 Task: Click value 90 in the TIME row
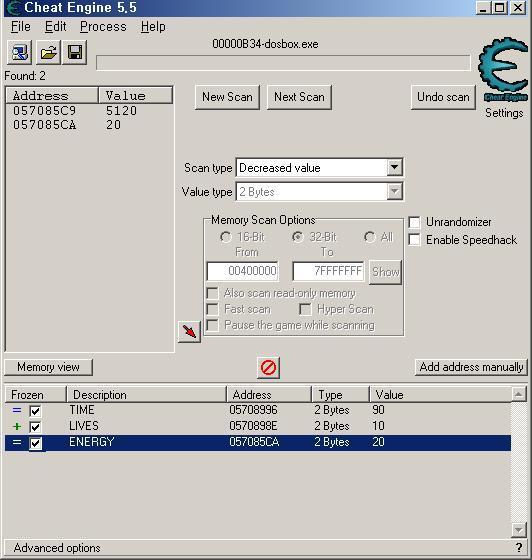click(378, 410)
